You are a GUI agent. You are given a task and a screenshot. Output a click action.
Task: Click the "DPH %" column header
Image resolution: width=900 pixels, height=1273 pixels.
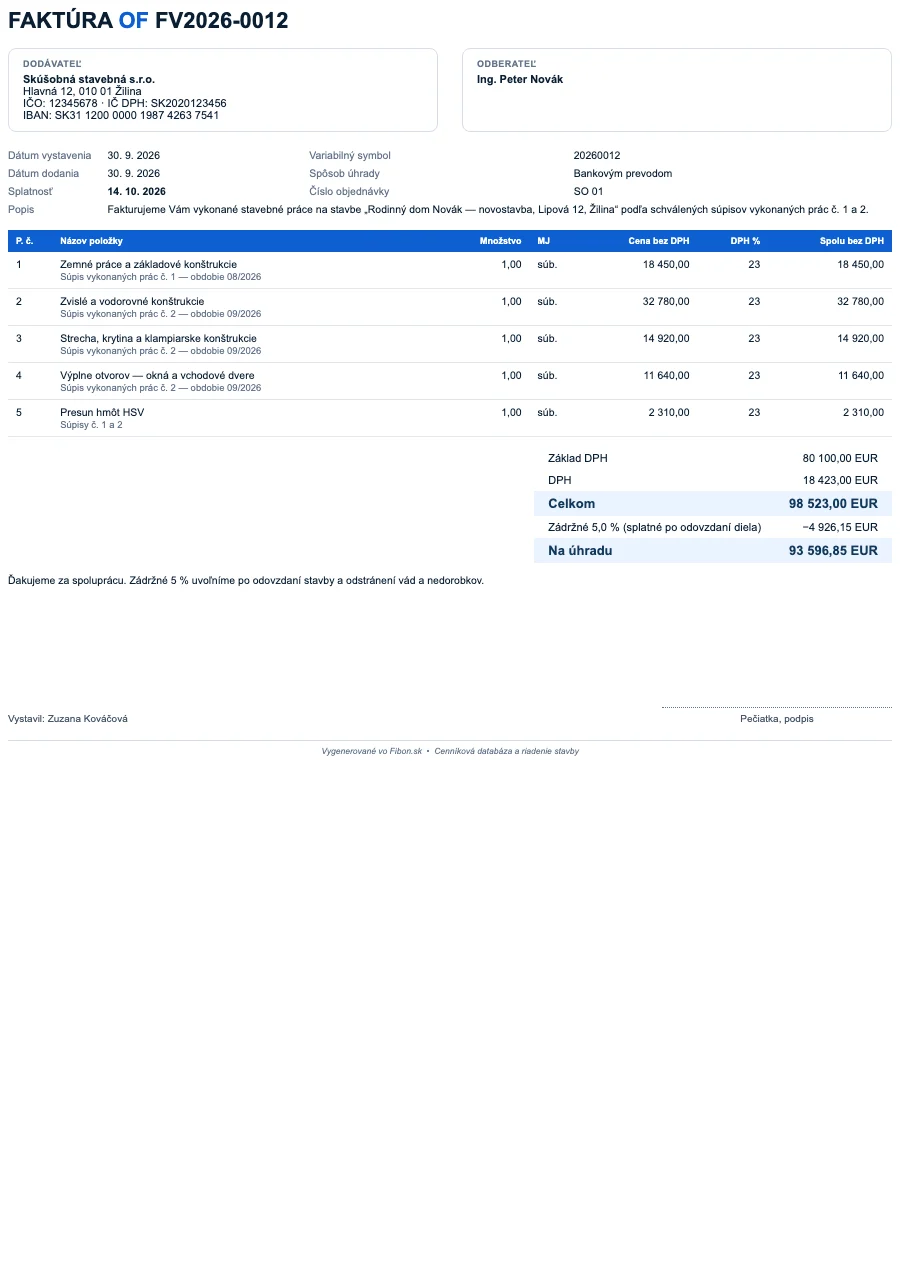[745, 241]
